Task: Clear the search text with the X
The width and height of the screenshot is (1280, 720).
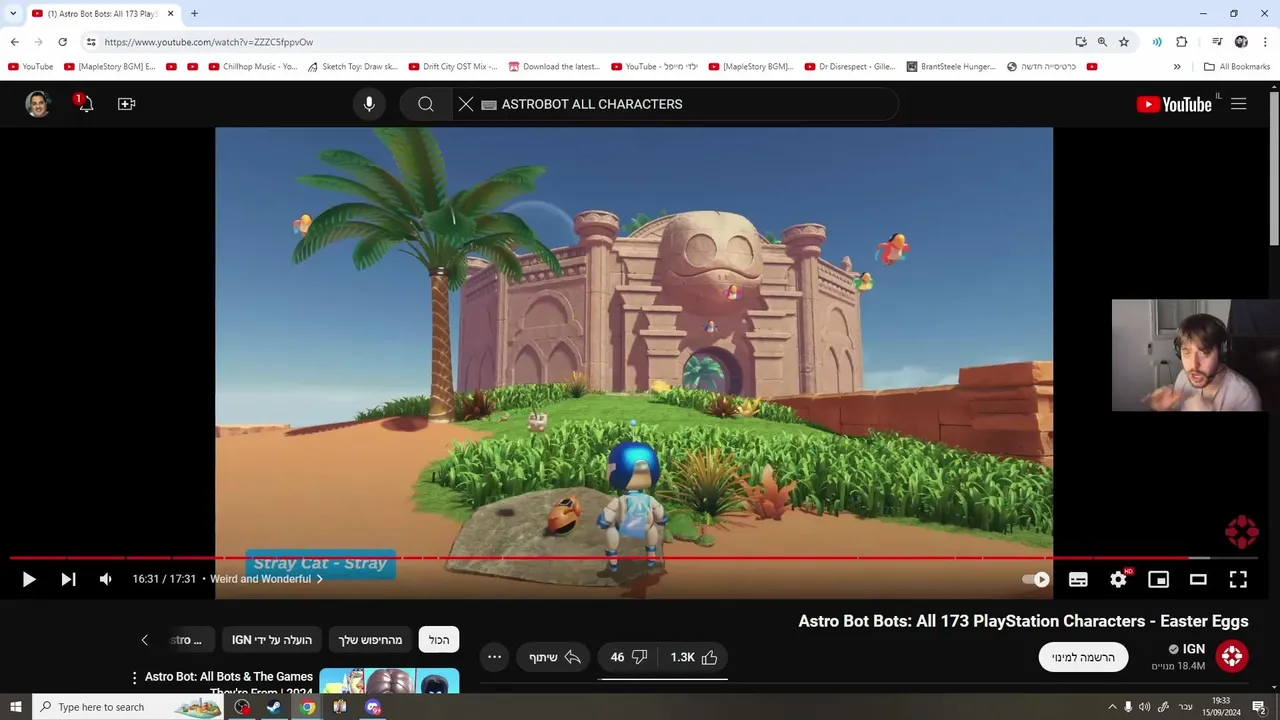Action: 466,104
